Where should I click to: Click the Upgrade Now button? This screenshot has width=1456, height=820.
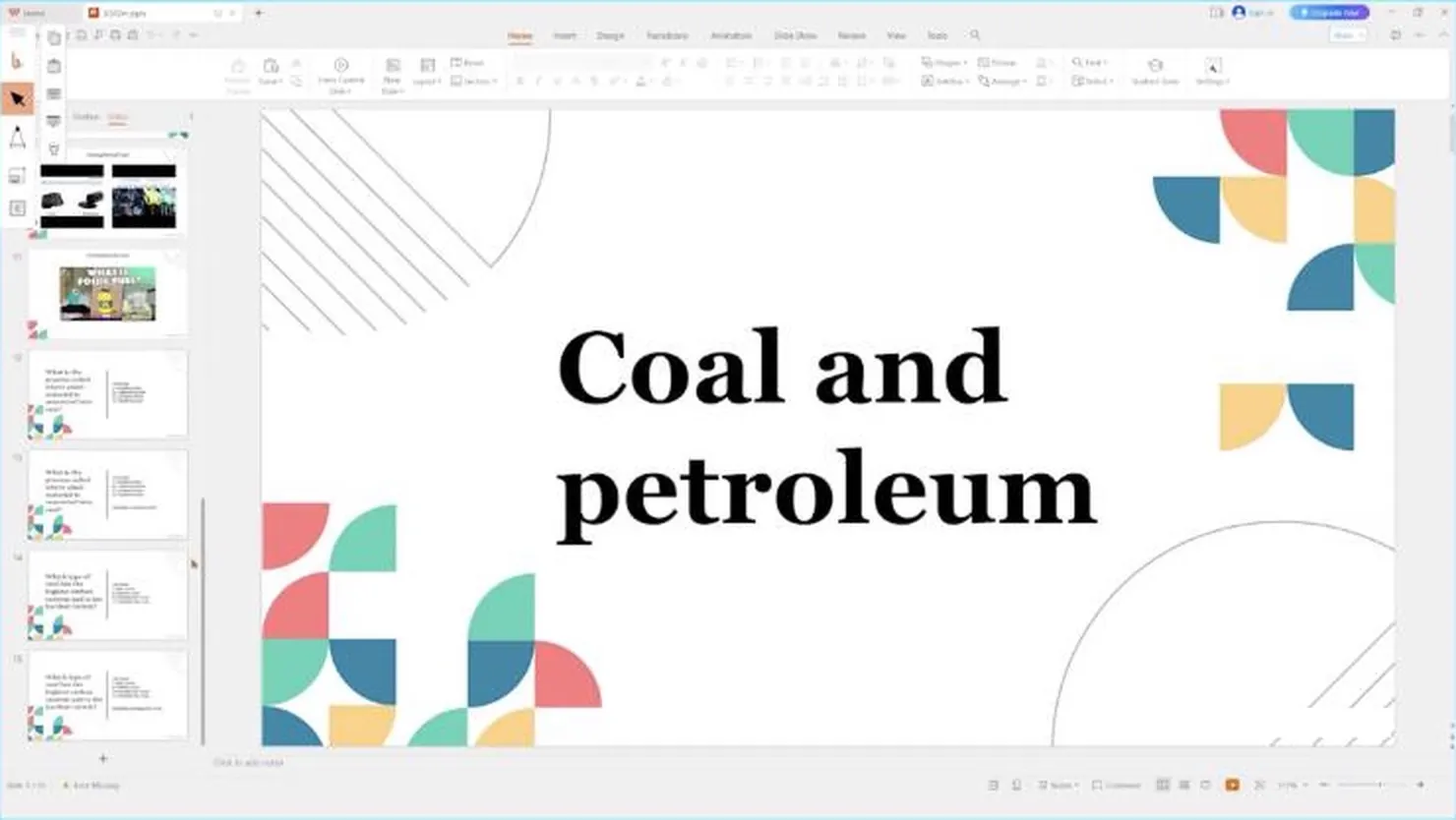[1329, 13]
